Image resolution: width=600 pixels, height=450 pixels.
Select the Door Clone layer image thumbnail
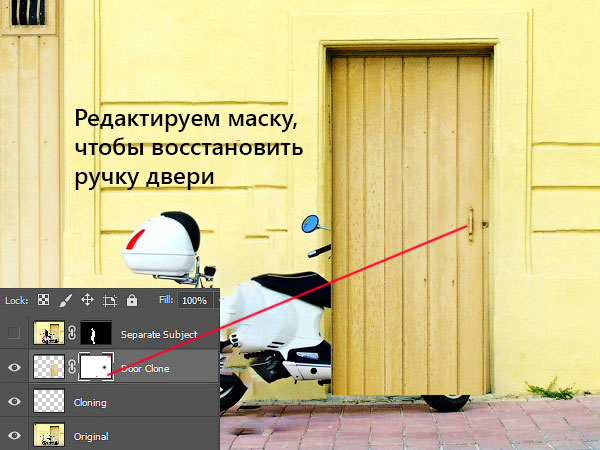point(49,367)
